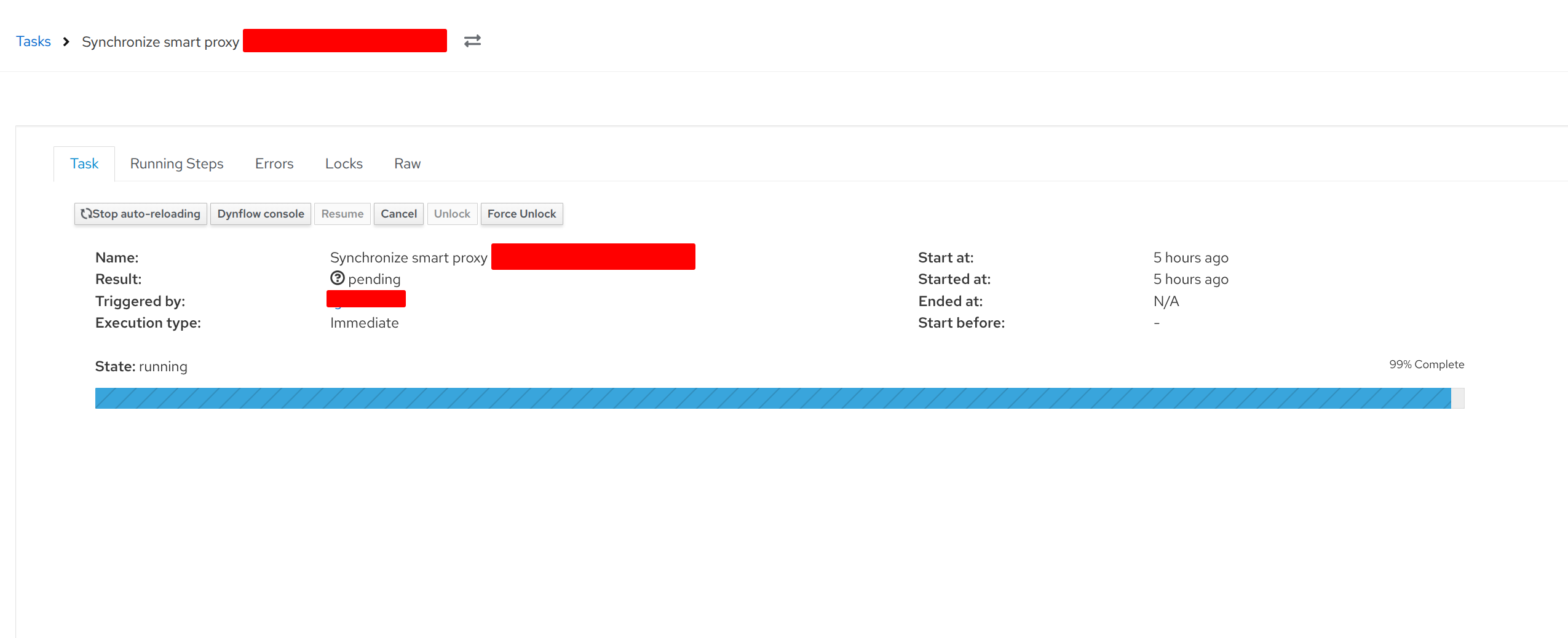Click the 99% Complete label
Image resolution: width=1568 pixels, height=638 pixels.
(x=1426, y=364)
